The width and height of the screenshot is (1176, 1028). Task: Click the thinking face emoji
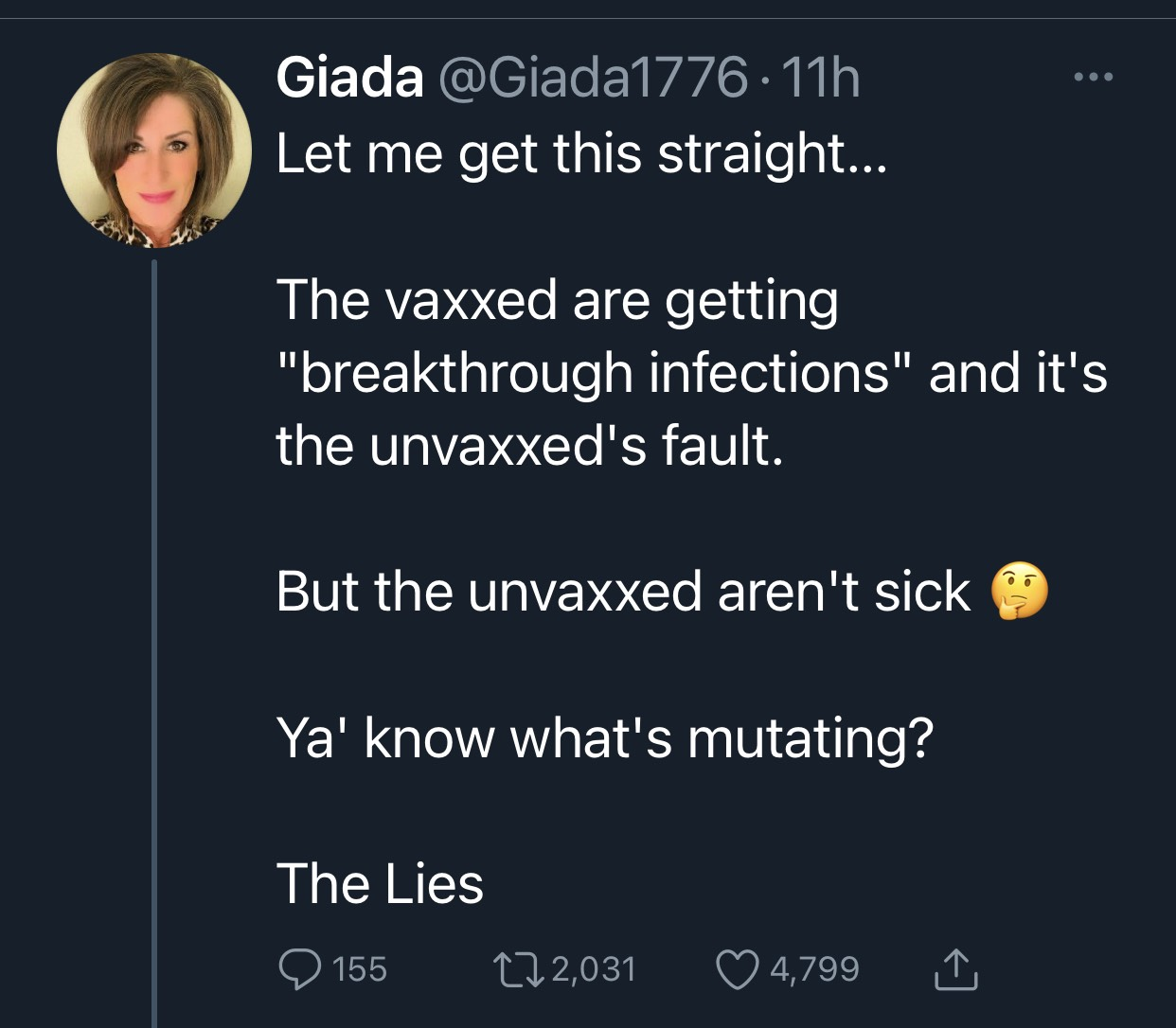(1019, 591)
